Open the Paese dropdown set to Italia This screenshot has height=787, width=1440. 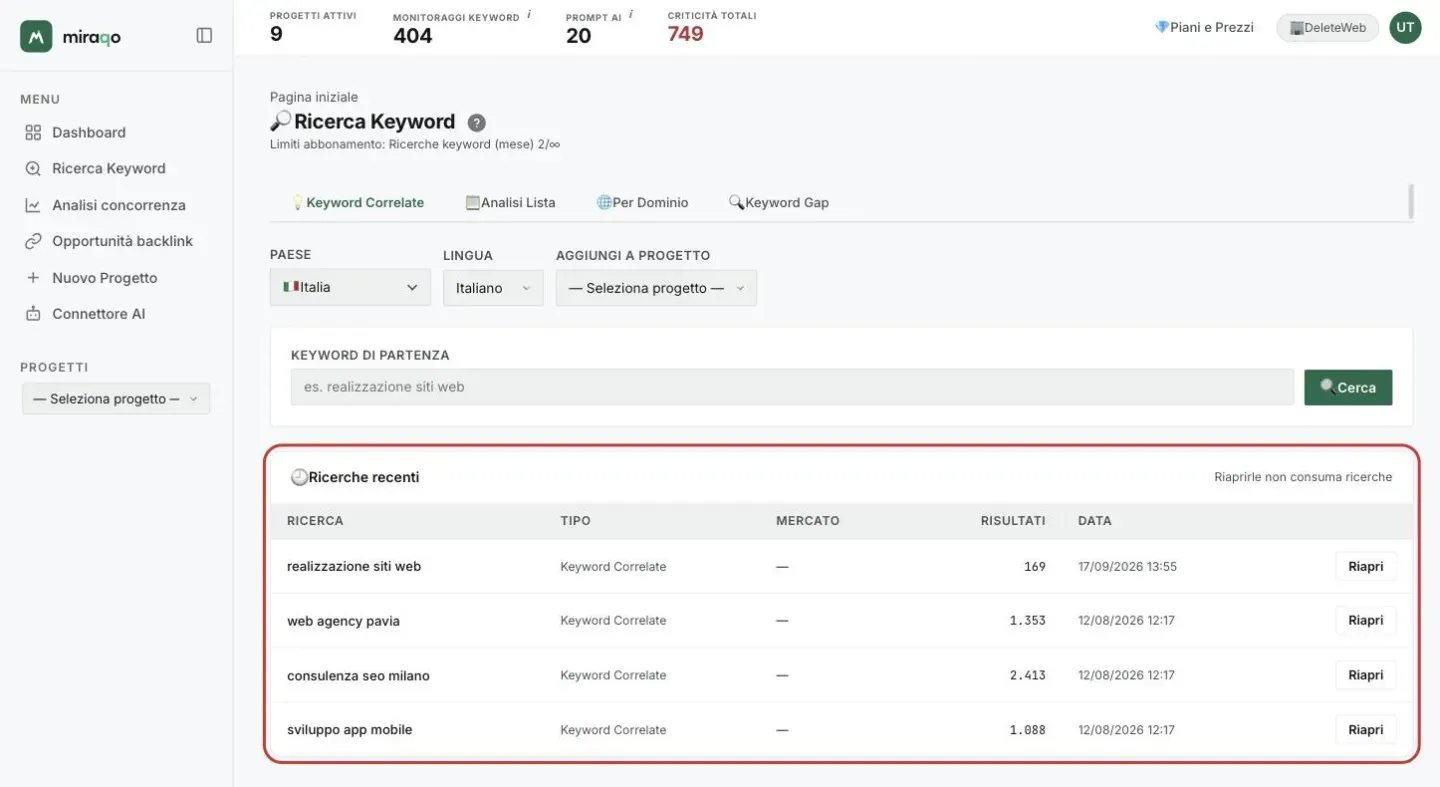pyautogui.click(x=350, y=288)
